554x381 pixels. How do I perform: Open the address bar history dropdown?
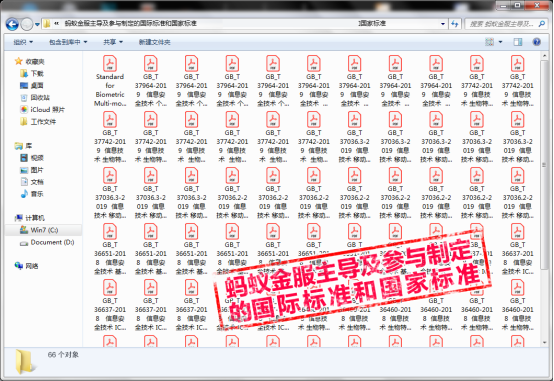[x=443, y=24]
